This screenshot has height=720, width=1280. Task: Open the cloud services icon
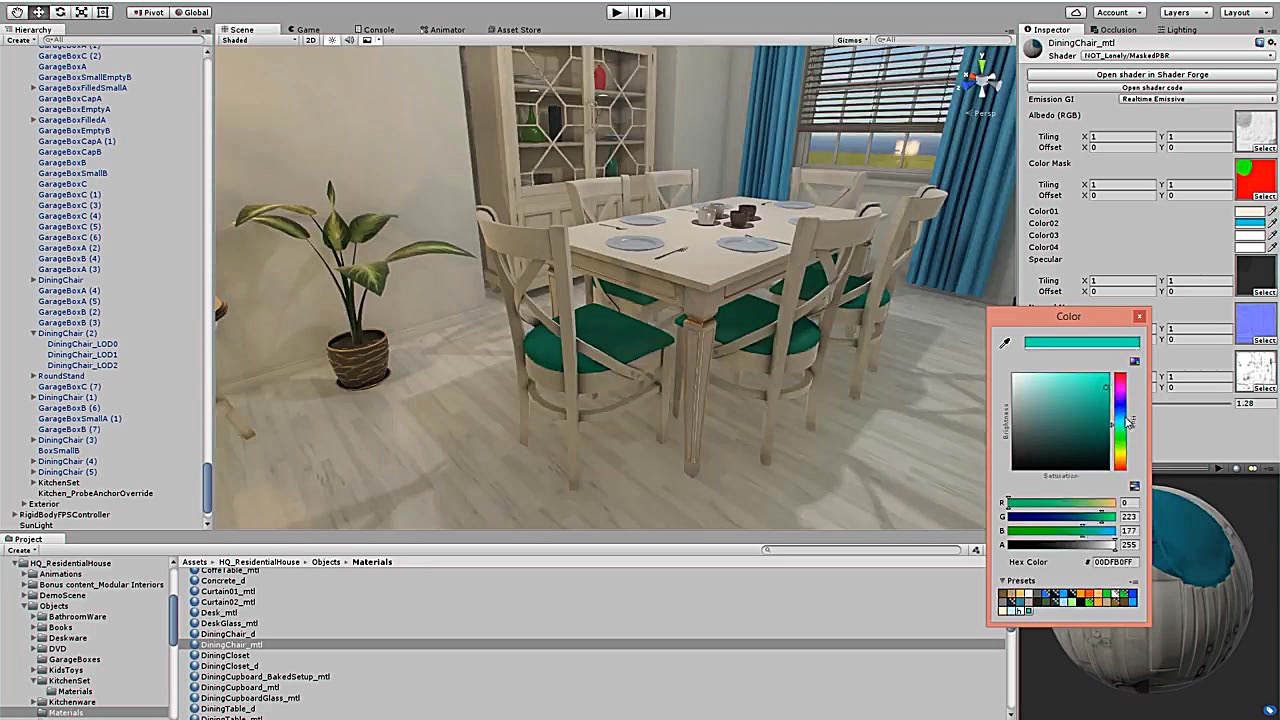pyautogui.click(x=1075, y=12)
